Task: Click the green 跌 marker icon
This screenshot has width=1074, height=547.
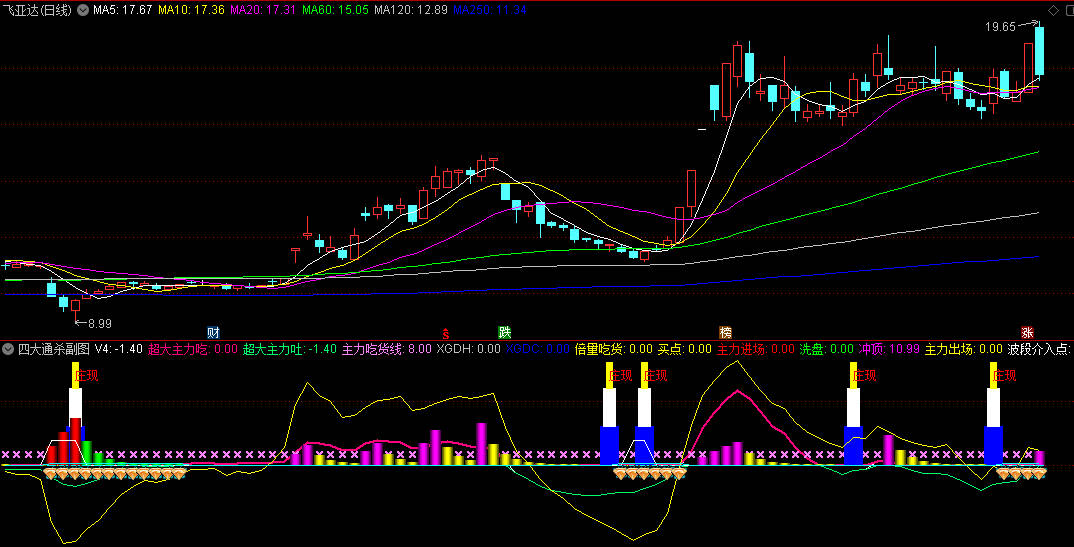Action: pos(505,333)
